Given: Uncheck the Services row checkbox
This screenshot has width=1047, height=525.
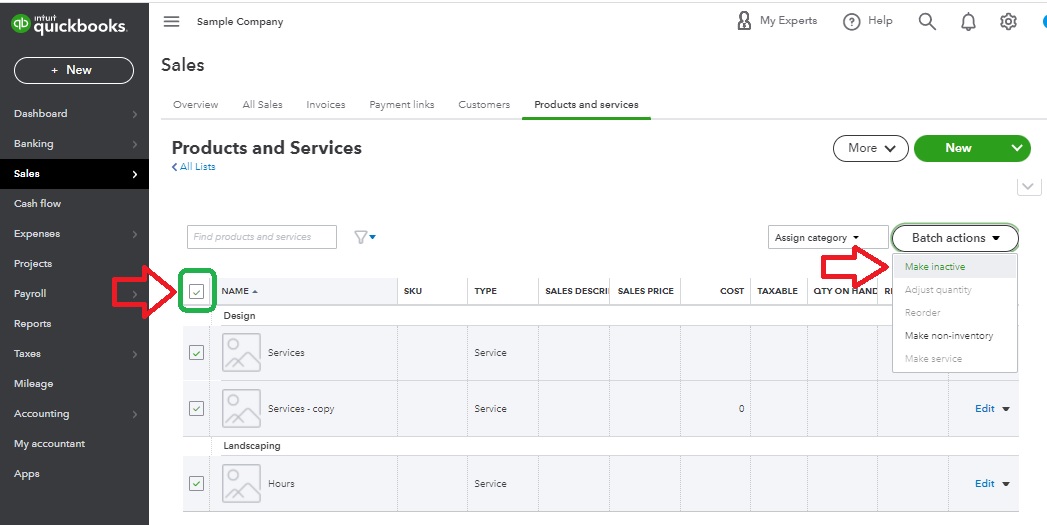Looking at the screenshot, I should coord(197,353).
